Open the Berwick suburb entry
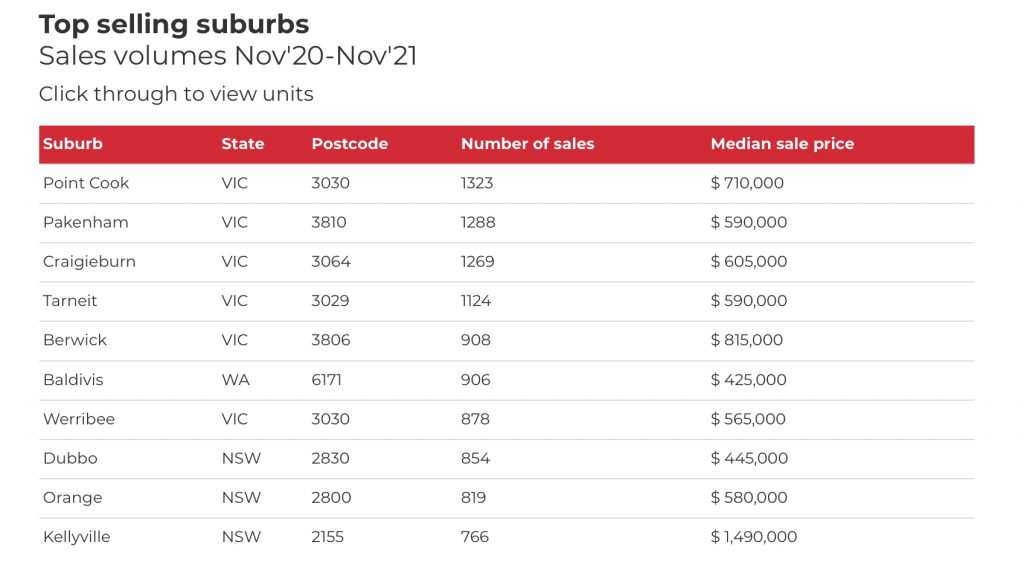 click(74, 340)
